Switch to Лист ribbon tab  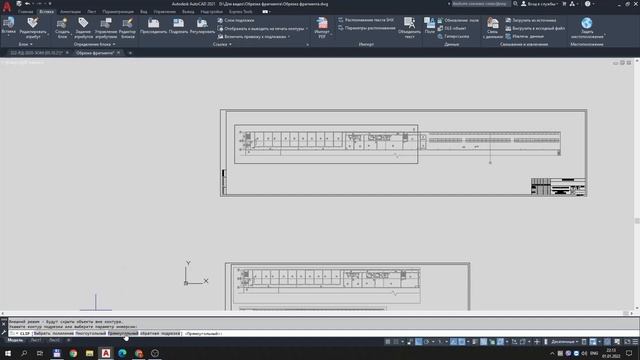pos(91,12)
